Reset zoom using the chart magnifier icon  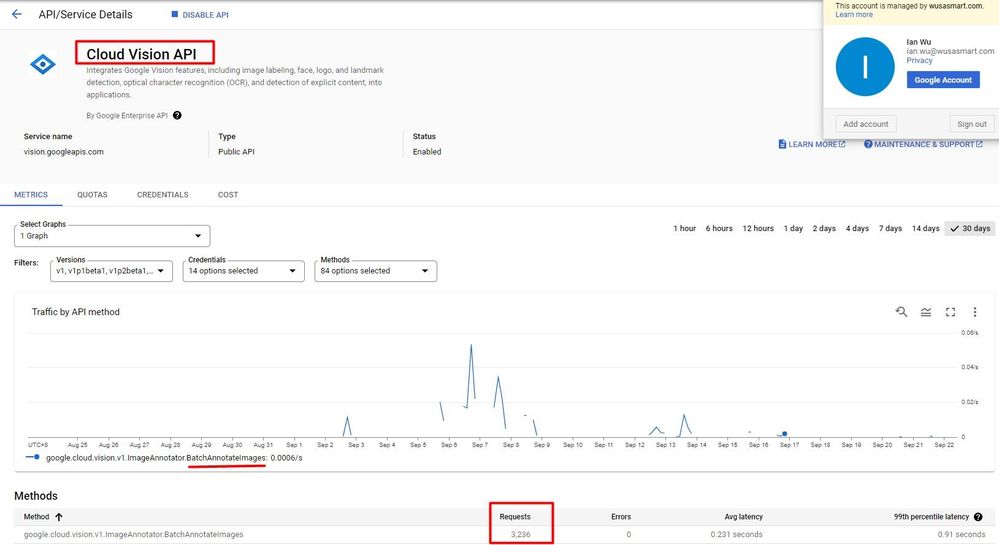click(x=901, y=312)
